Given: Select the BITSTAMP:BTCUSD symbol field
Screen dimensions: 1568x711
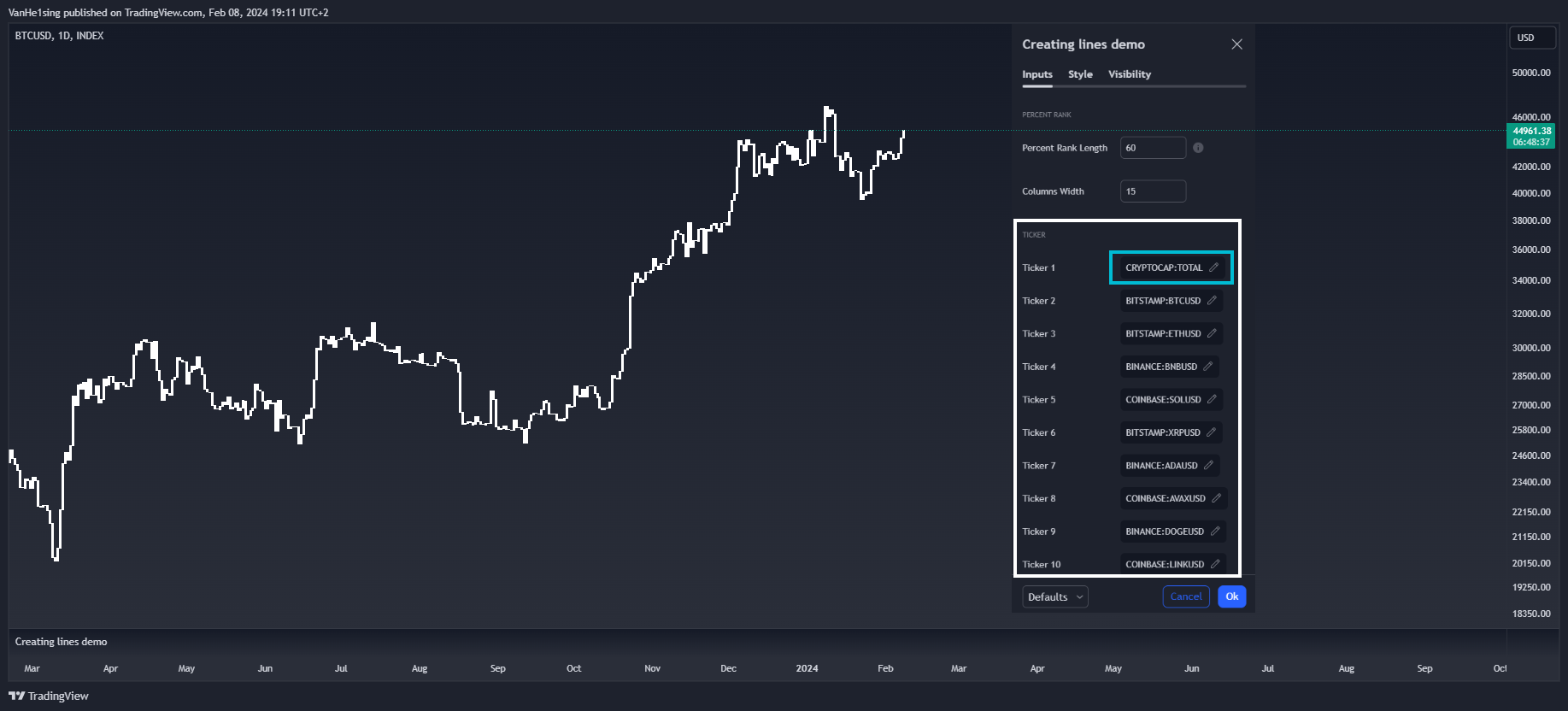Looking at the screenshot, I should 1172,301.
